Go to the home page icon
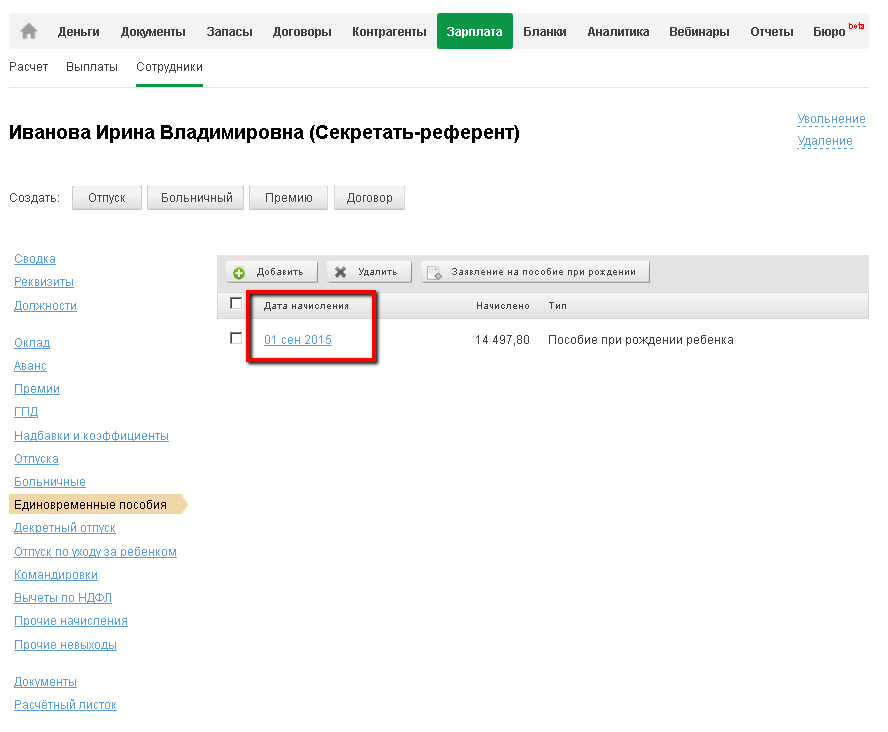 click(x=29, y=31)
